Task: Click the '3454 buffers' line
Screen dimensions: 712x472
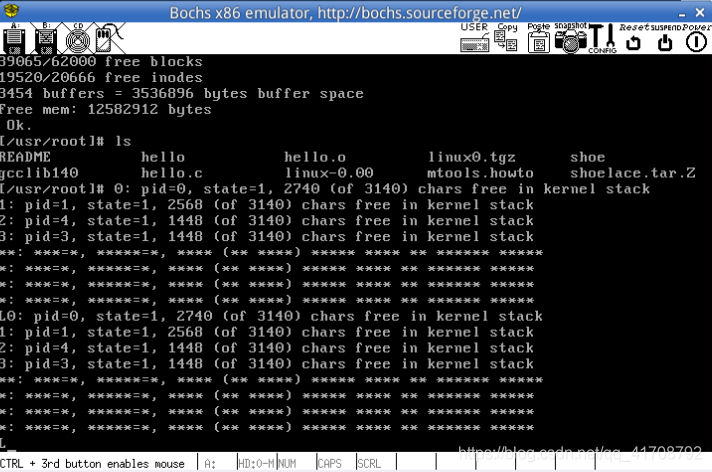Action: click(182, 94)
